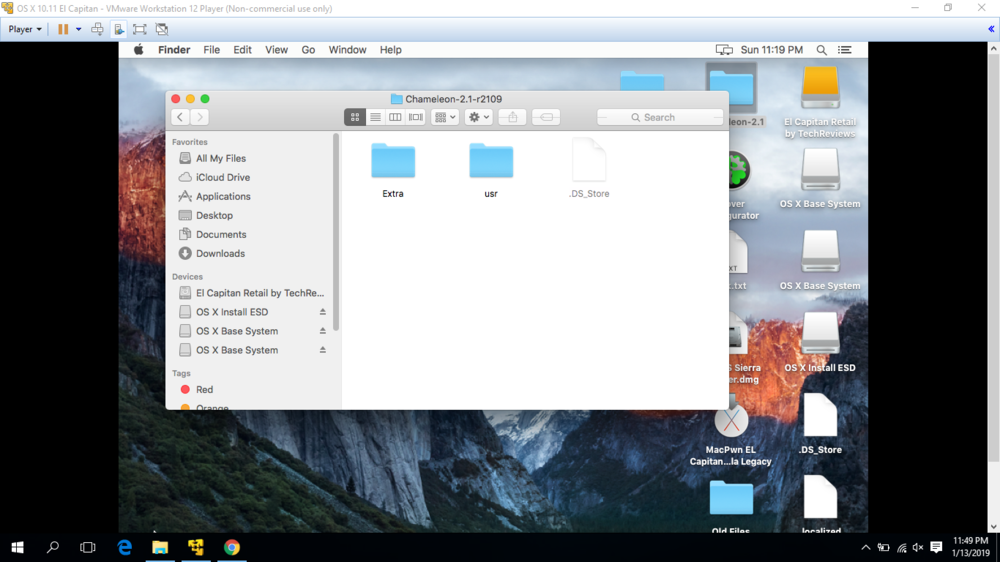The image size is (1000, 562).
Task: Eject the OS X Install ESD volume
Action: [322, 312]
